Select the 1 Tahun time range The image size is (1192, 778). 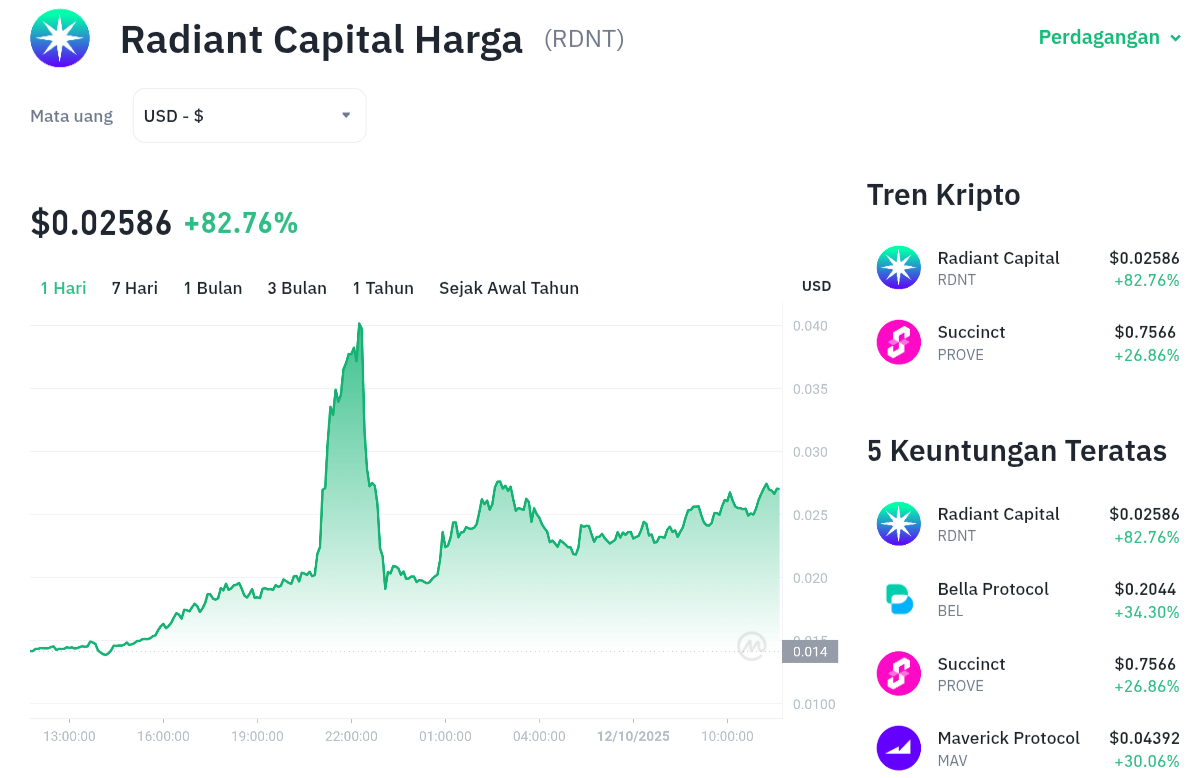(383, 288)
